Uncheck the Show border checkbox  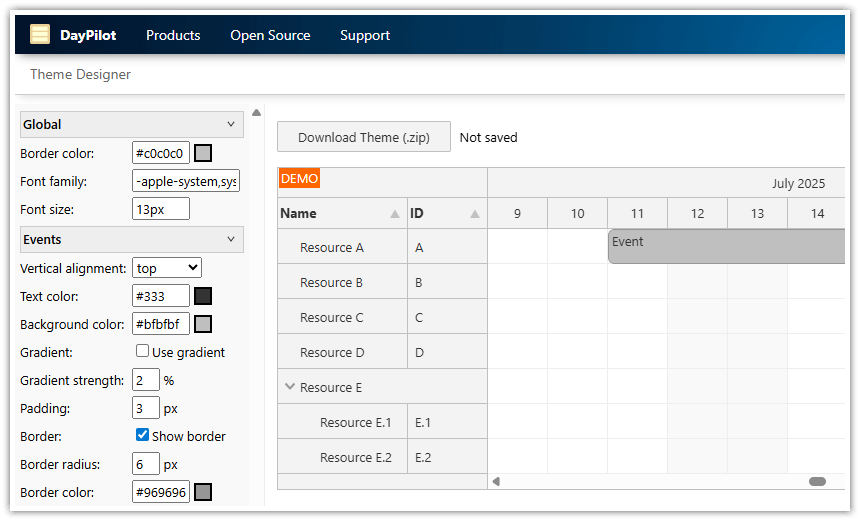coord(142,435)
